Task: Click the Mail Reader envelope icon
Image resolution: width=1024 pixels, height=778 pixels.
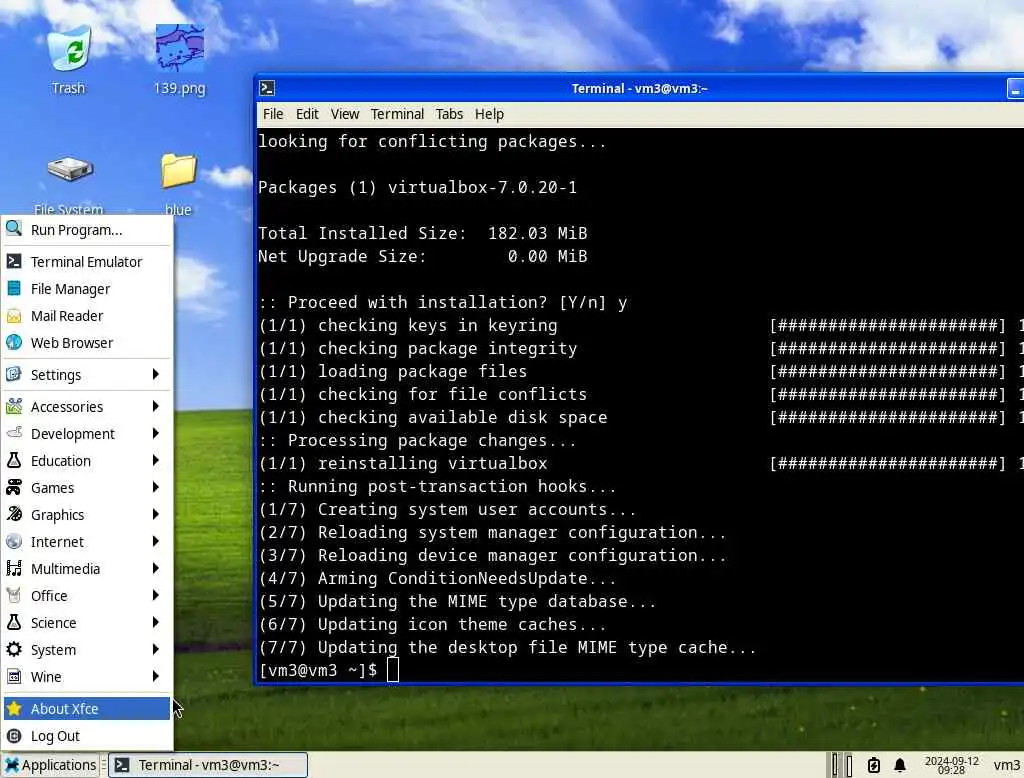Action: [x=14, y=316]
